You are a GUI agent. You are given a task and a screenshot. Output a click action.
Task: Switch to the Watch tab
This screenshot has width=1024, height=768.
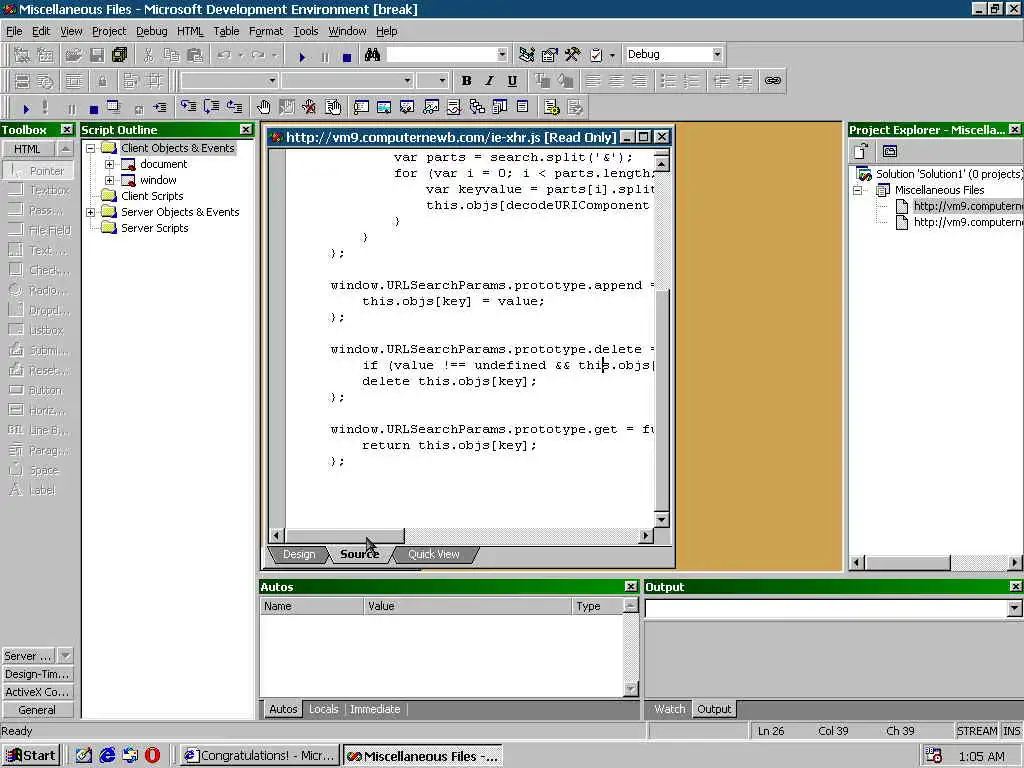point(669,709)
